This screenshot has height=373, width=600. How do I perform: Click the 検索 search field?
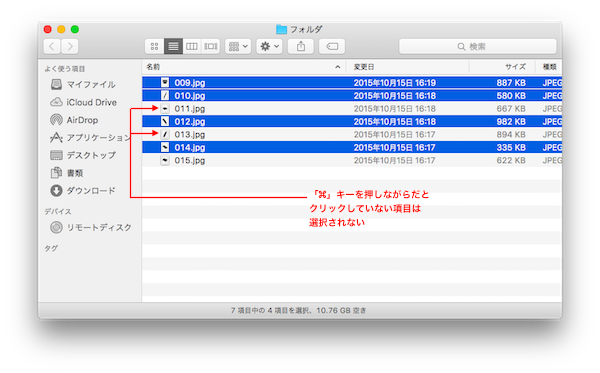pos(478,47)
